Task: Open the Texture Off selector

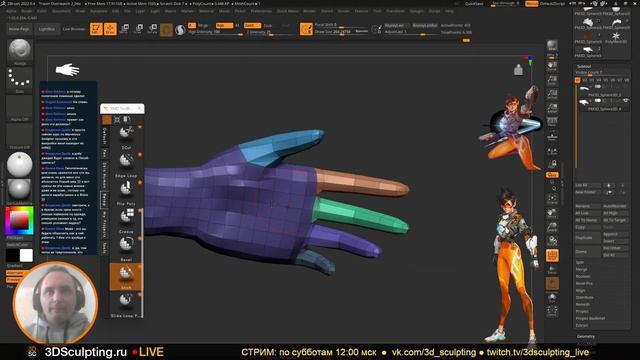Action: pos(19,135)
